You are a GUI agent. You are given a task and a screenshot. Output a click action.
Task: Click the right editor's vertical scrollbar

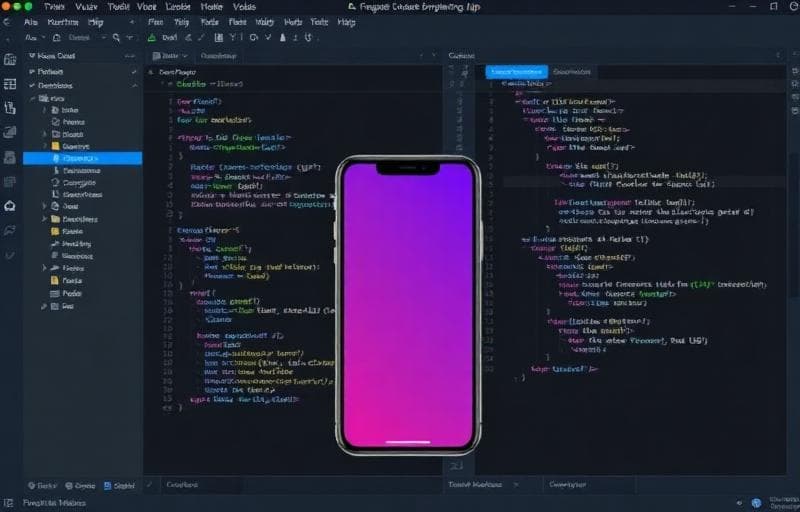coord(793,224)
